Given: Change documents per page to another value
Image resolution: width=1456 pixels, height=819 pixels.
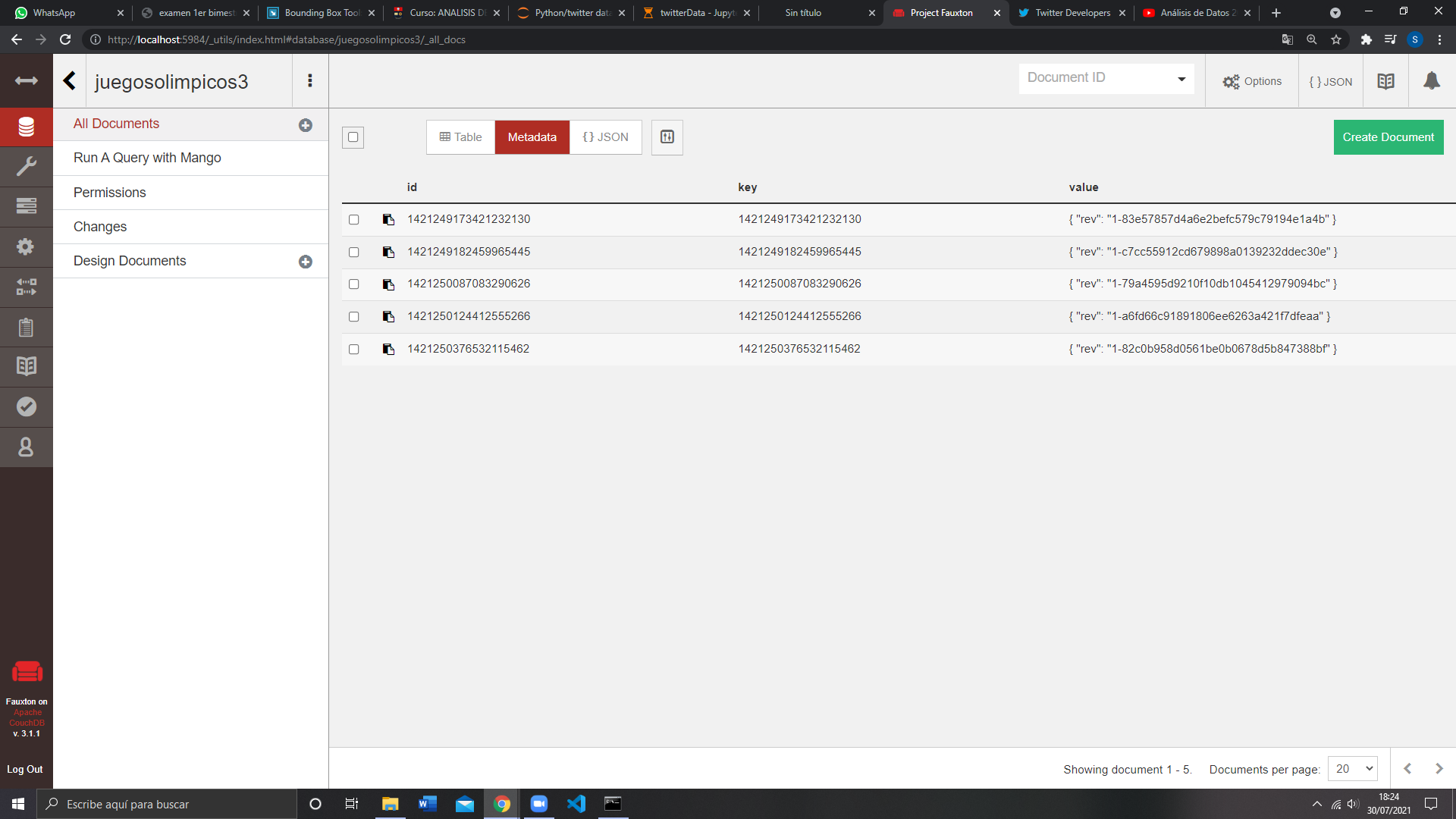Looking at the screenshot, I should [x=1352, y=768].
